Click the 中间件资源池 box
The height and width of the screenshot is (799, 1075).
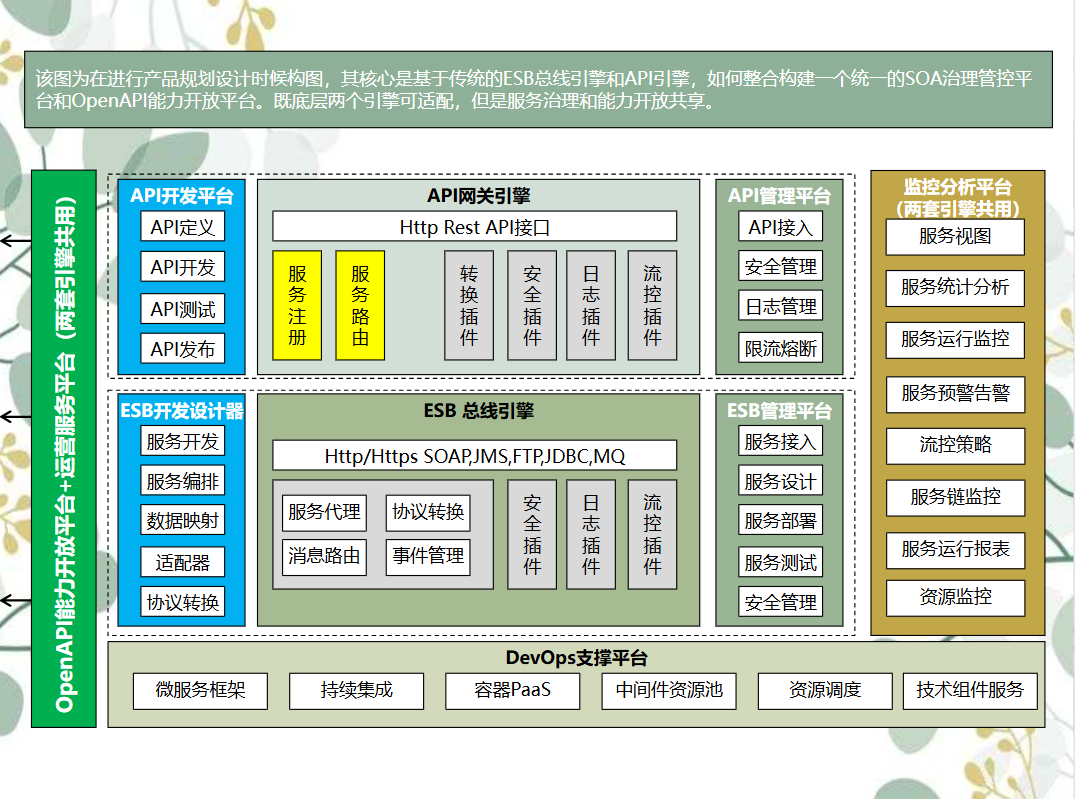tap(669, 691)
